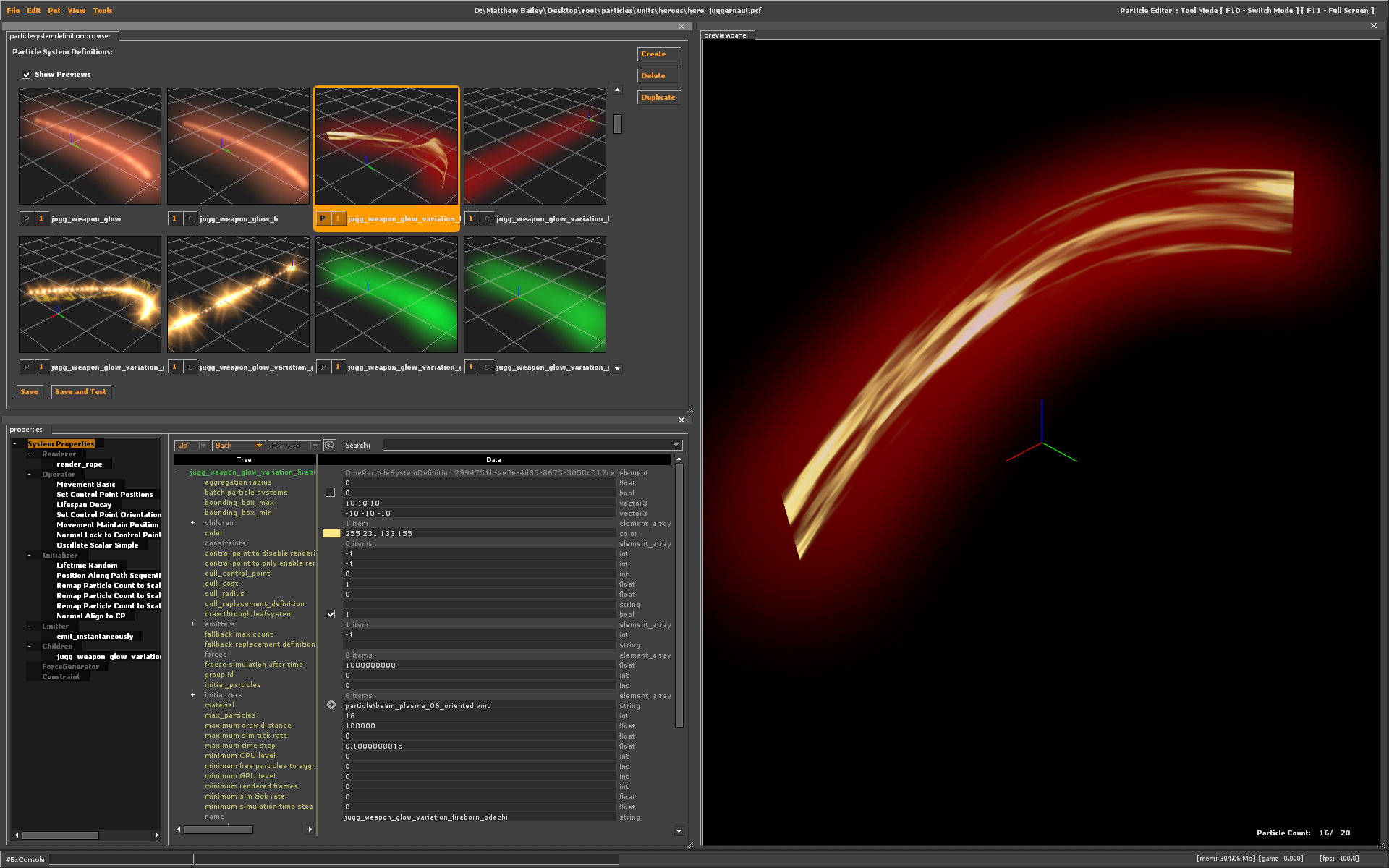The image size is (1389, 868).
Task: Click the refresh icon next to Forward
Action: [329, 446]
